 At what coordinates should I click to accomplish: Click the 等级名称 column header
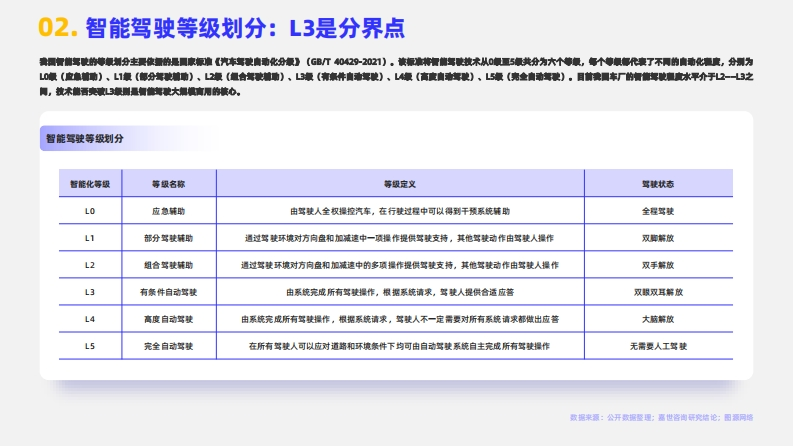(168, 184)
